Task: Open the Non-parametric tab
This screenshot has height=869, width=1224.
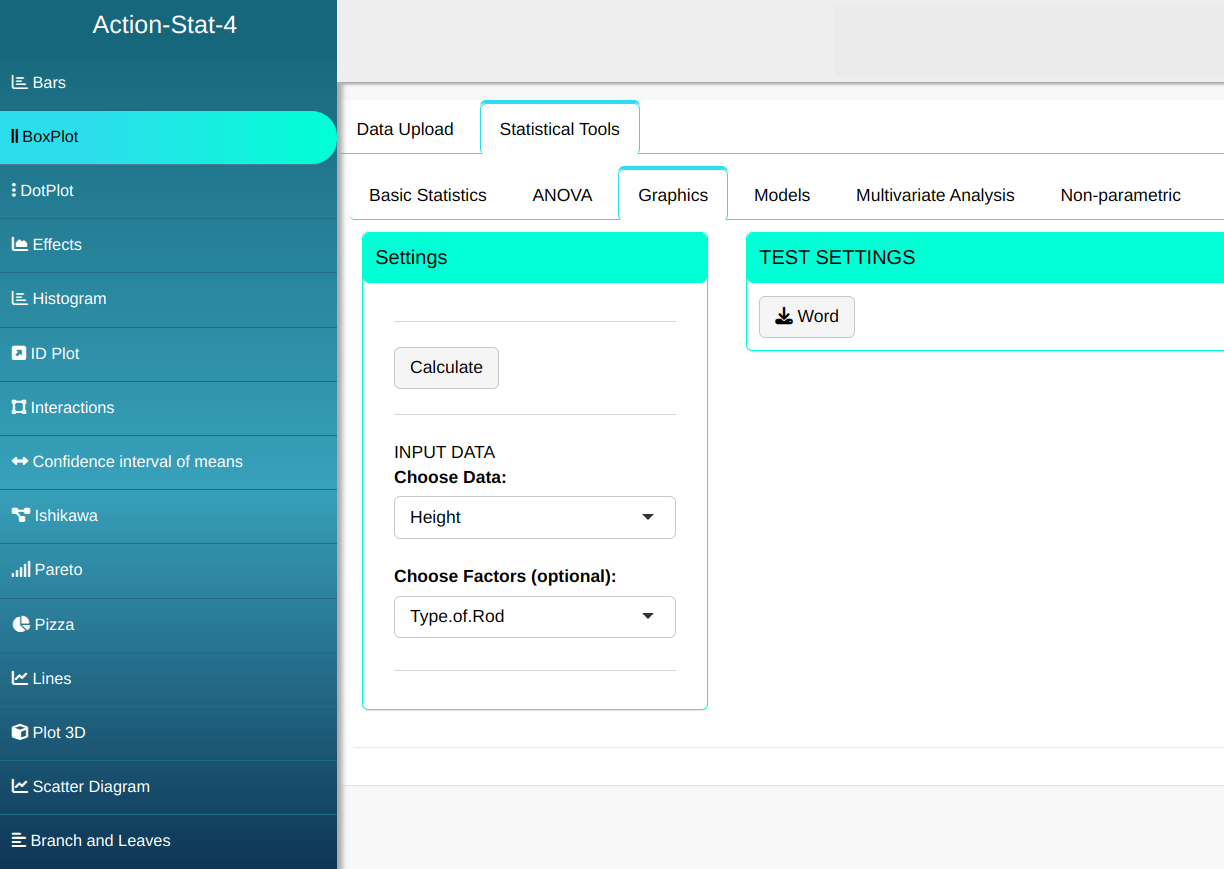Action: (1120, 195)
